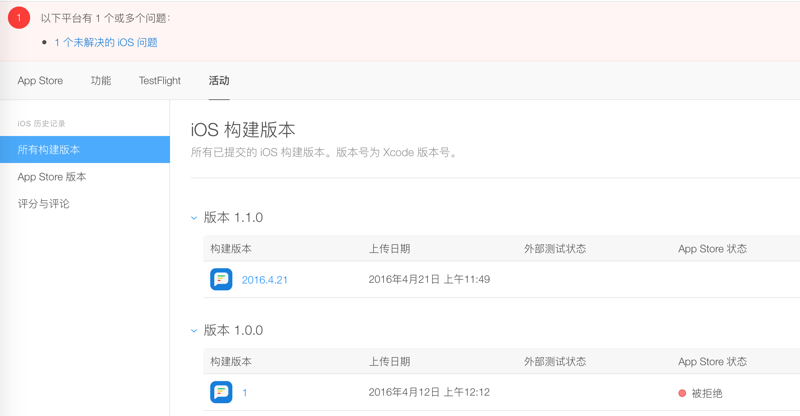Click the 上传日期 column header in 1.1.0
Image resolution: width=800 pixels, height=416 pixels.
point(389,248)
